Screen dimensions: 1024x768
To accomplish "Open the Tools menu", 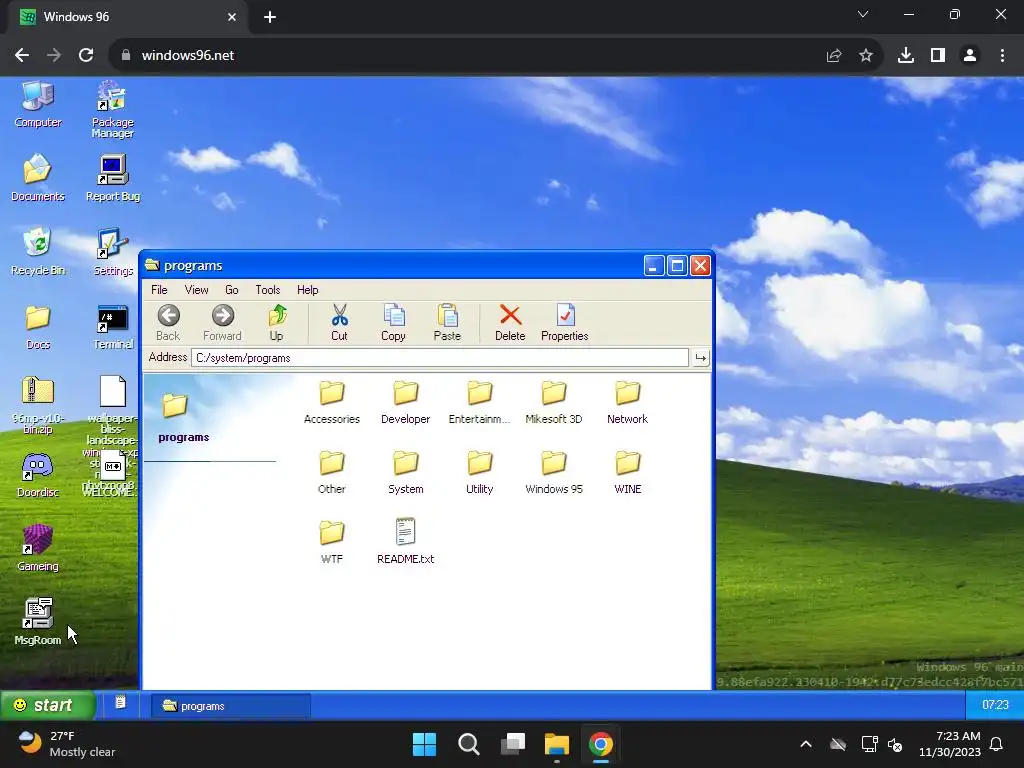I will [268, 290].
